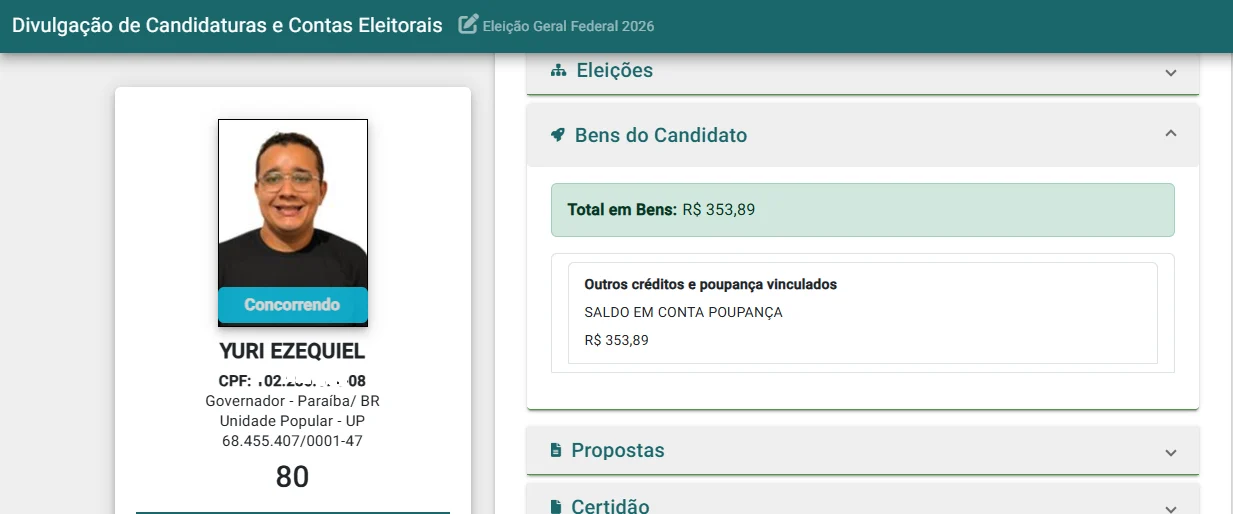Expand the Eleições section chevron
This screenshot has height=514, width=1233.
1171,72
